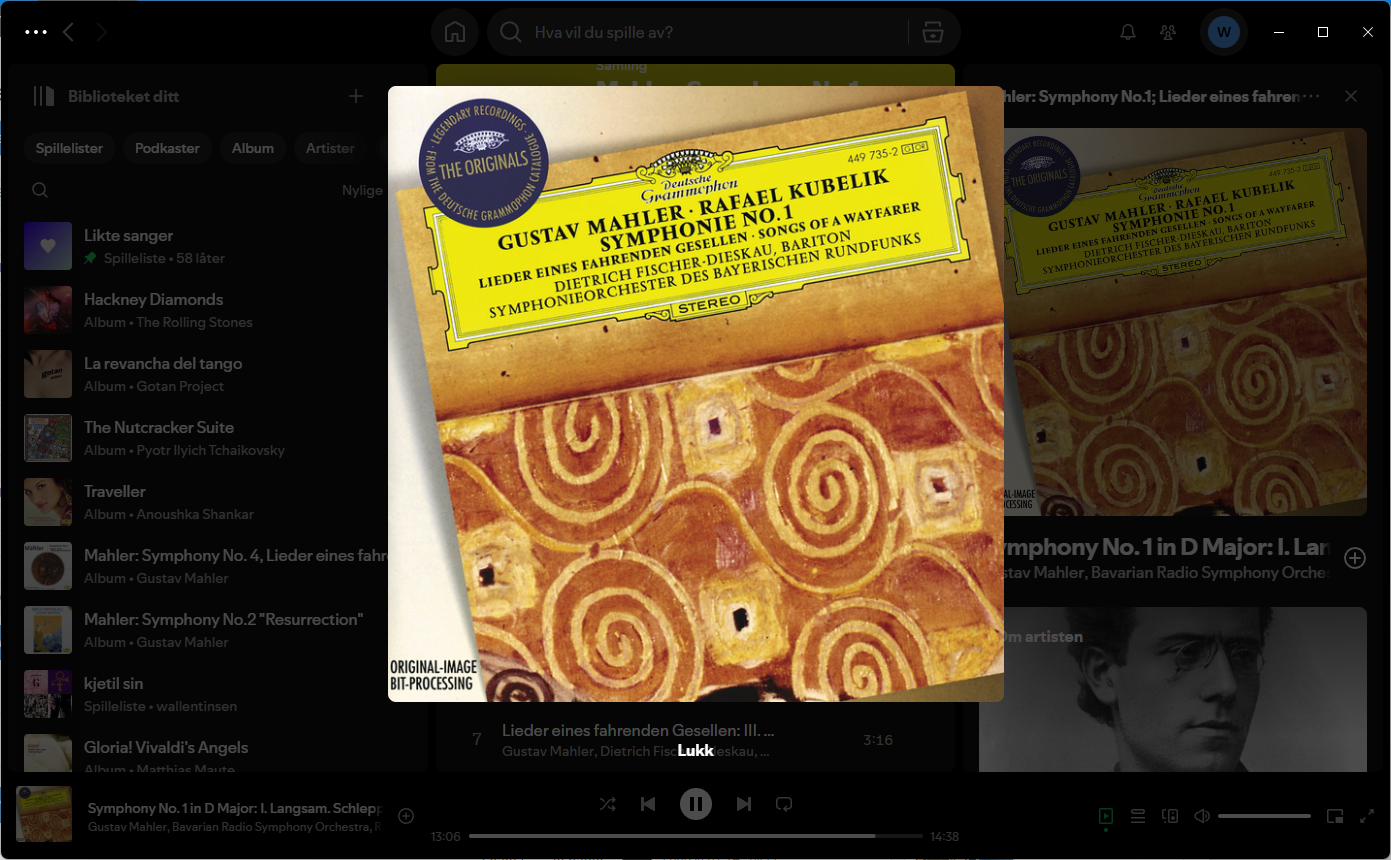Filter library by Podkaster

[x=167, y=148]
